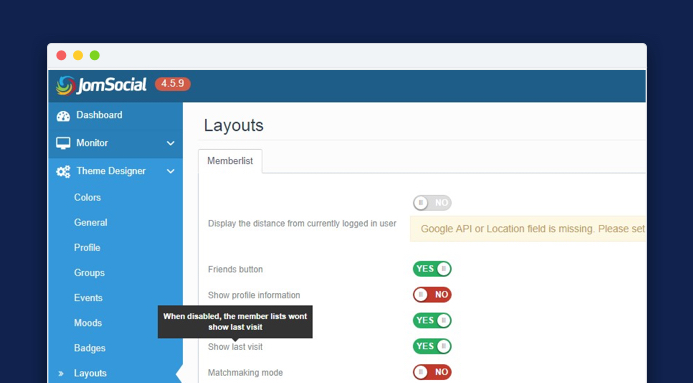Turn off the Show last visit switch
693x383 pixels.
[432, 346]
